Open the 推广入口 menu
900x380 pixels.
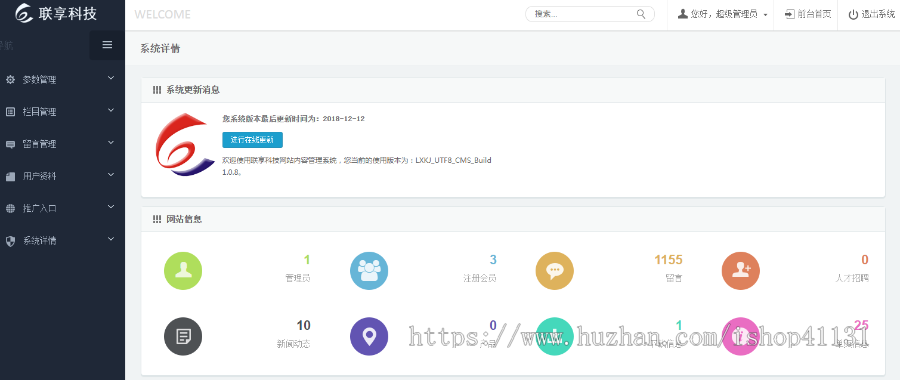point(62,208)
